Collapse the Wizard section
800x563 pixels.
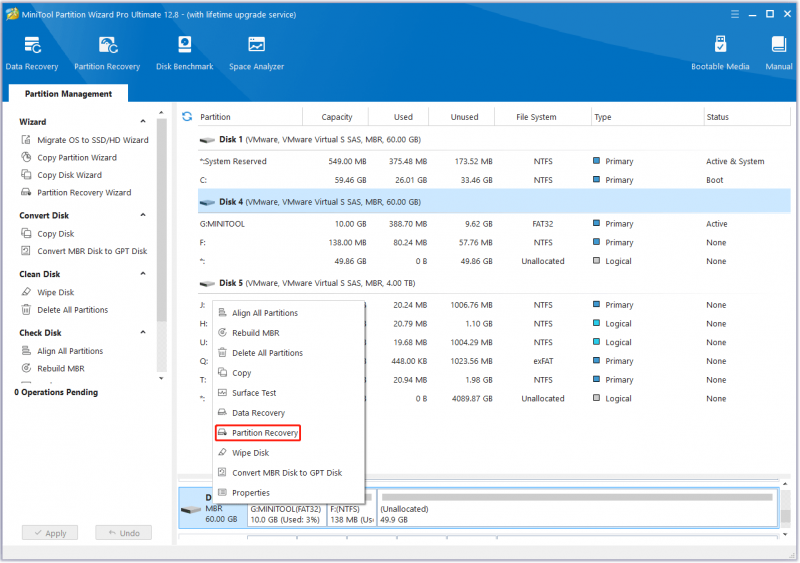point(143,121)
